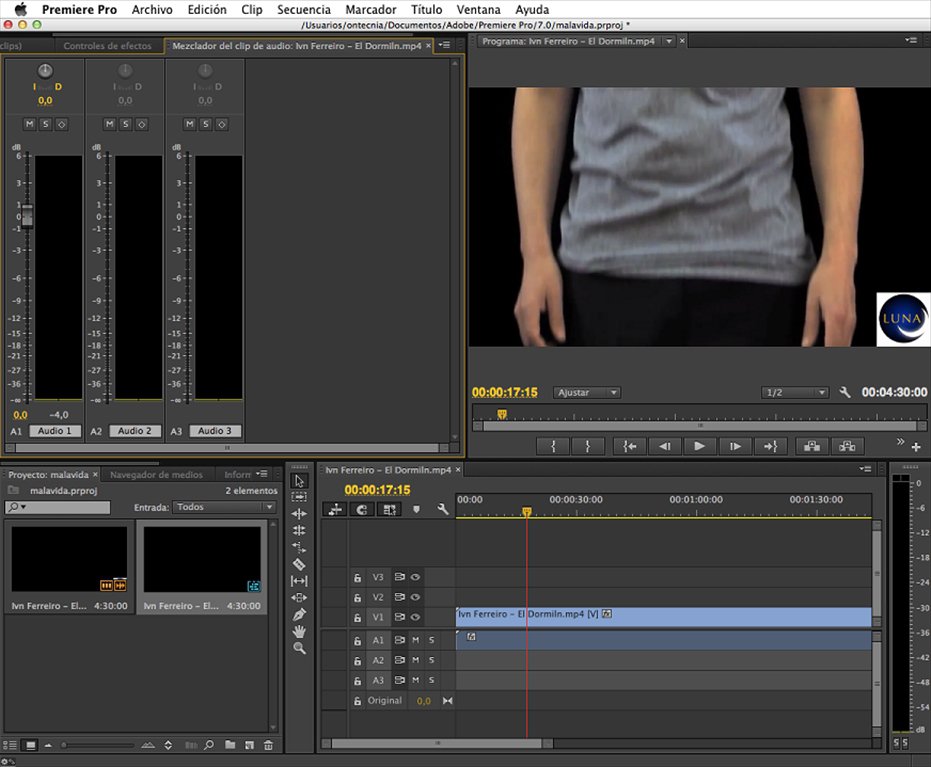Activate the Zoom tool magnifier
The height and width of the screenshot is (767, 931).
pos(299,649)
